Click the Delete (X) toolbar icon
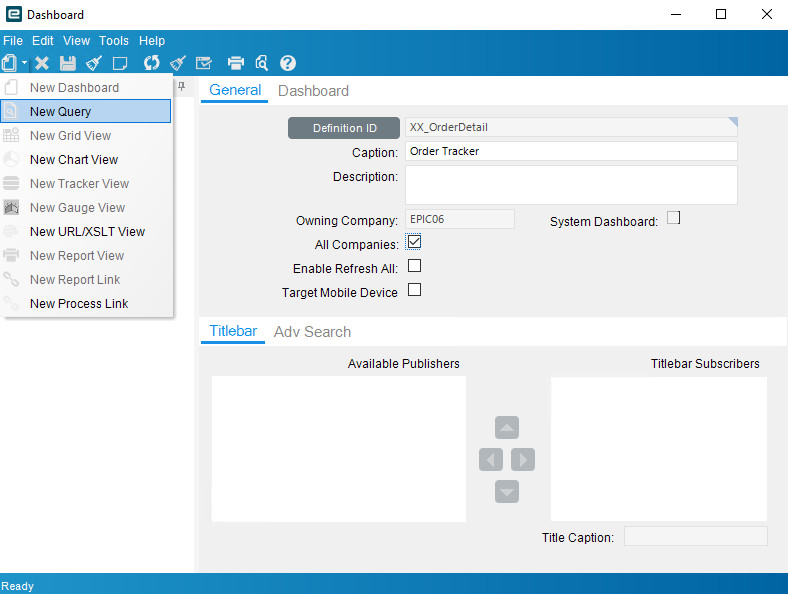This screenshot has height=594, width=788. click(42, 63)
